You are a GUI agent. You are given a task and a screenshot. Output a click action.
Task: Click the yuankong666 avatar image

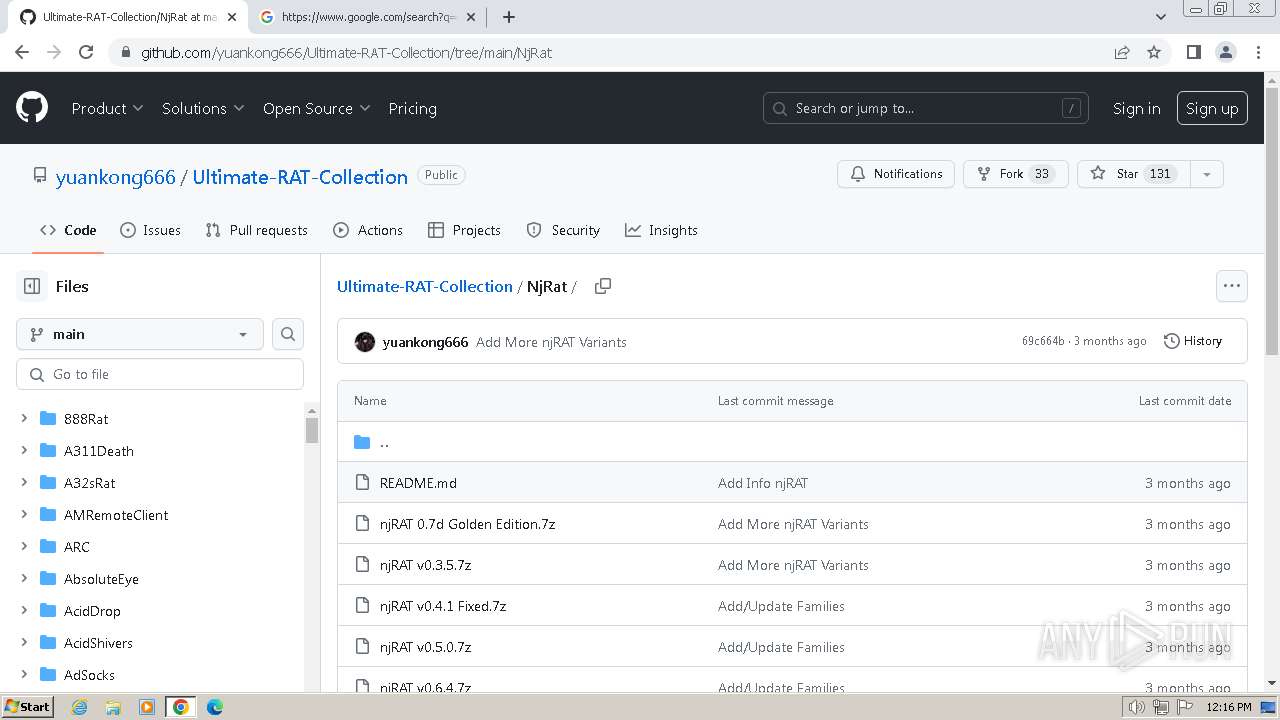tap(365, 342)
